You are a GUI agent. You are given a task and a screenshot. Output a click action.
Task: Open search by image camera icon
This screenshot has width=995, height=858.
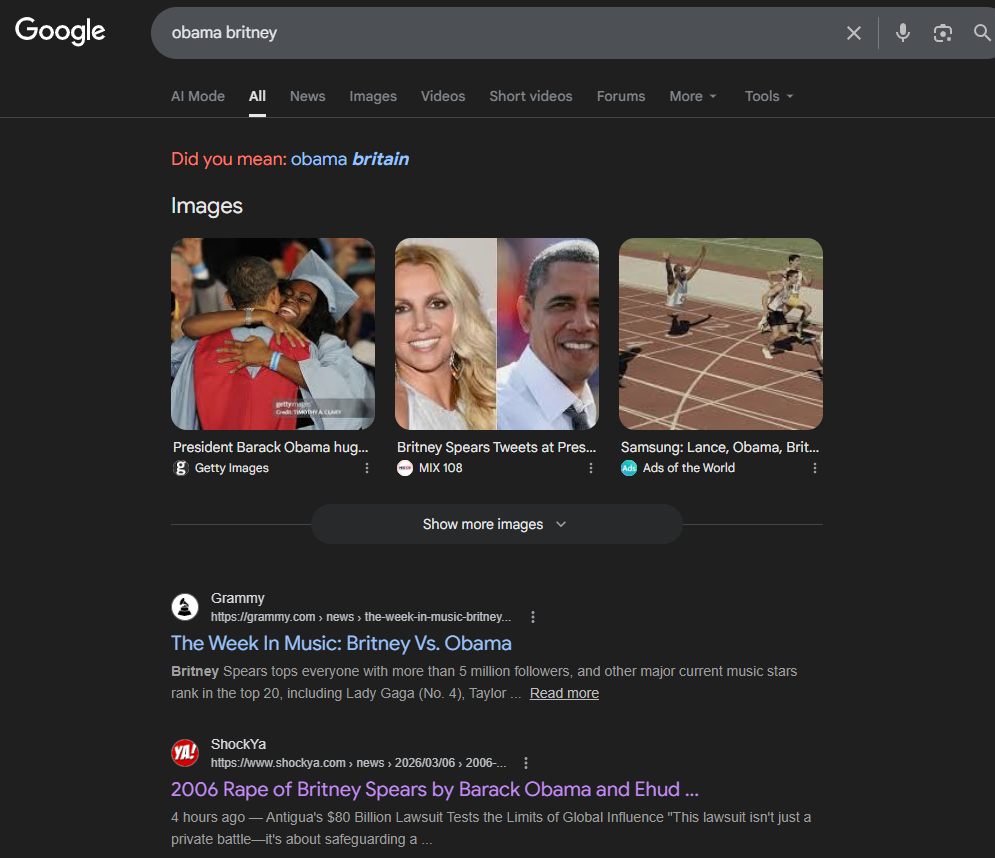(x=942, y=33)
